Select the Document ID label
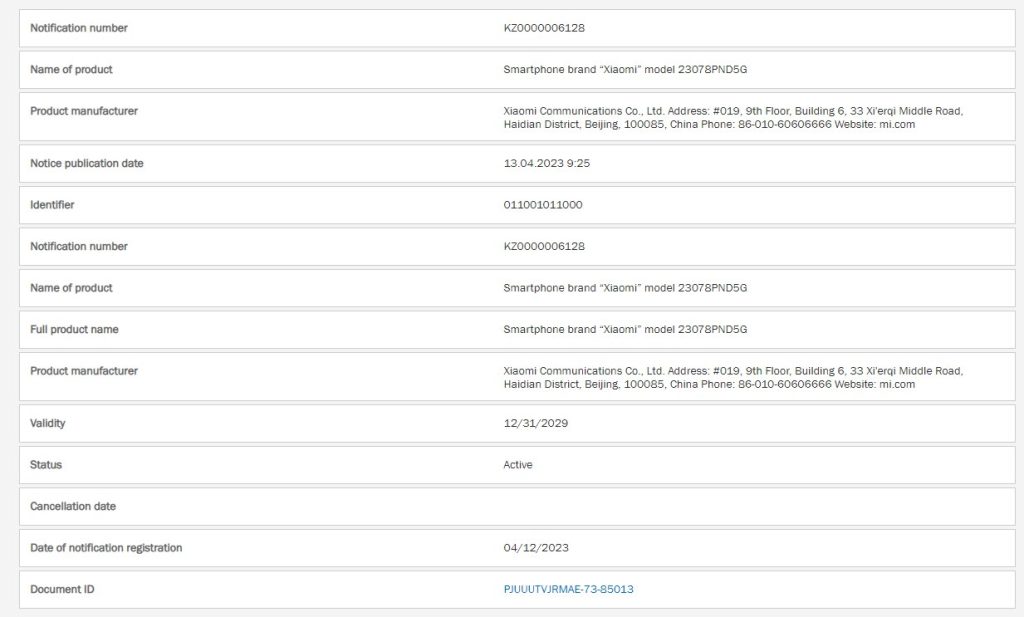The height and width of the screenshot is (617, 1024). [62, 589]
